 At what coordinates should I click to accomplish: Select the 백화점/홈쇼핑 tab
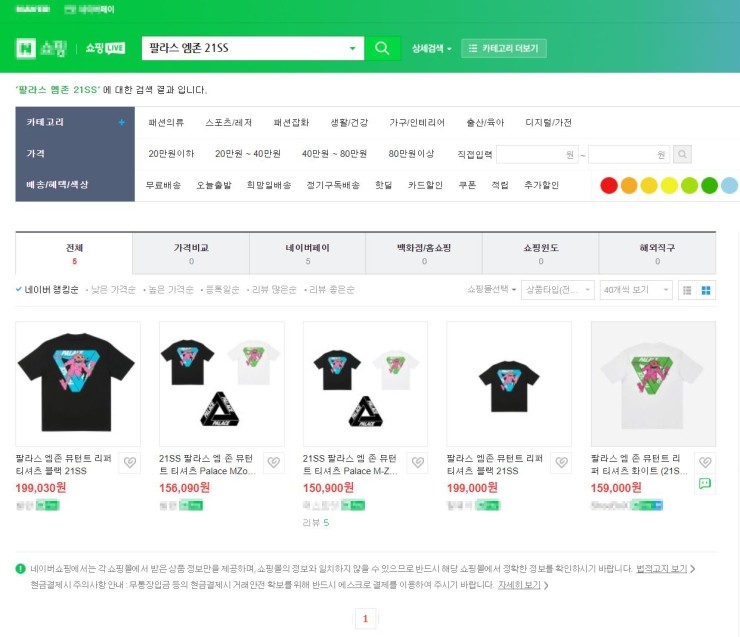coord(424,254)
